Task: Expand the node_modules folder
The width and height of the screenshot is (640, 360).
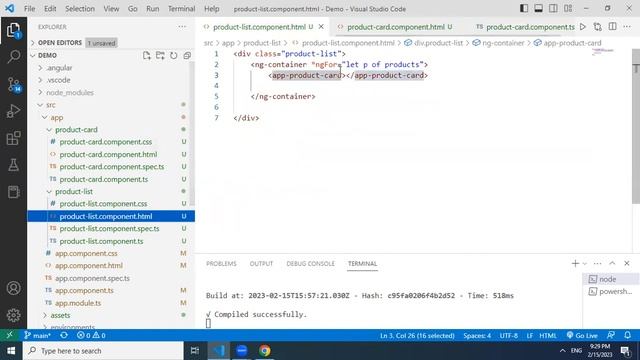Action: click(x=70, y=93)
